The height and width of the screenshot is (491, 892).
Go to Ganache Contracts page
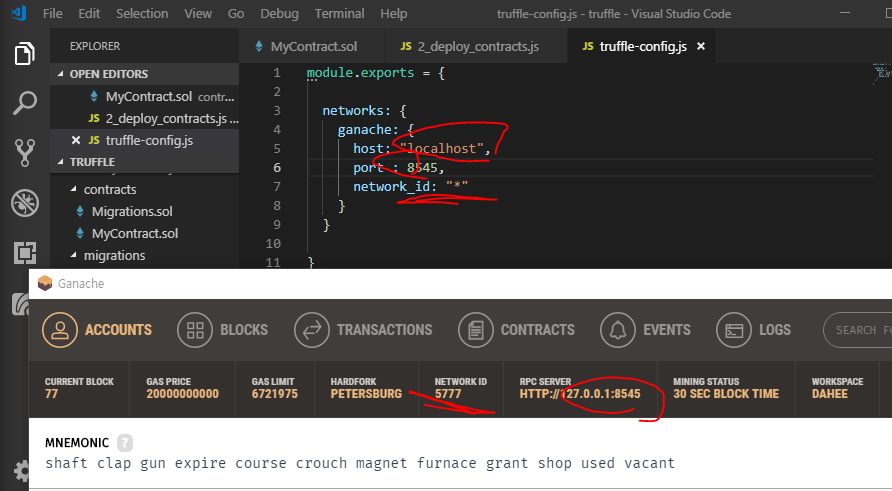pos(516,330)
